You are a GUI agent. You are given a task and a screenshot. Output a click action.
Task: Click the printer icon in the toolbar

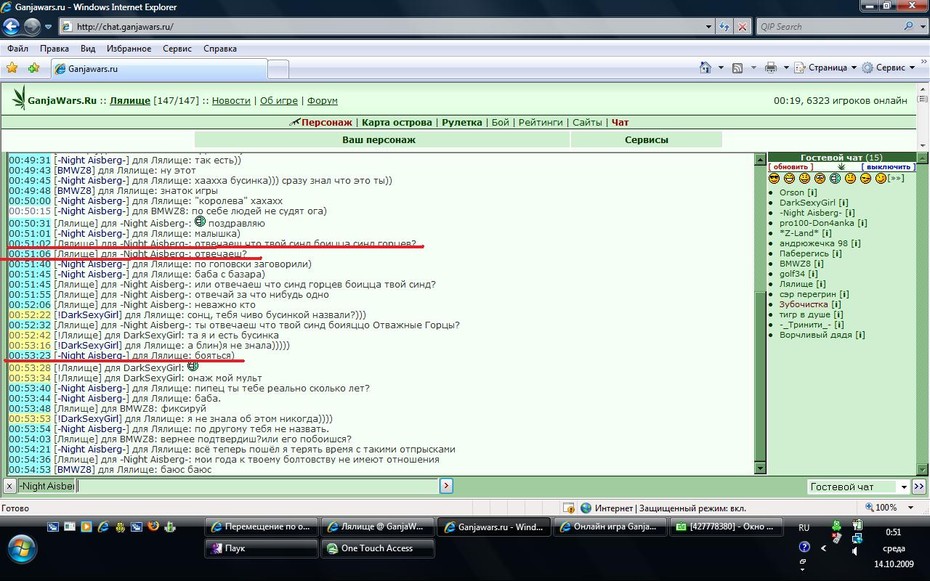click(770, 68)
